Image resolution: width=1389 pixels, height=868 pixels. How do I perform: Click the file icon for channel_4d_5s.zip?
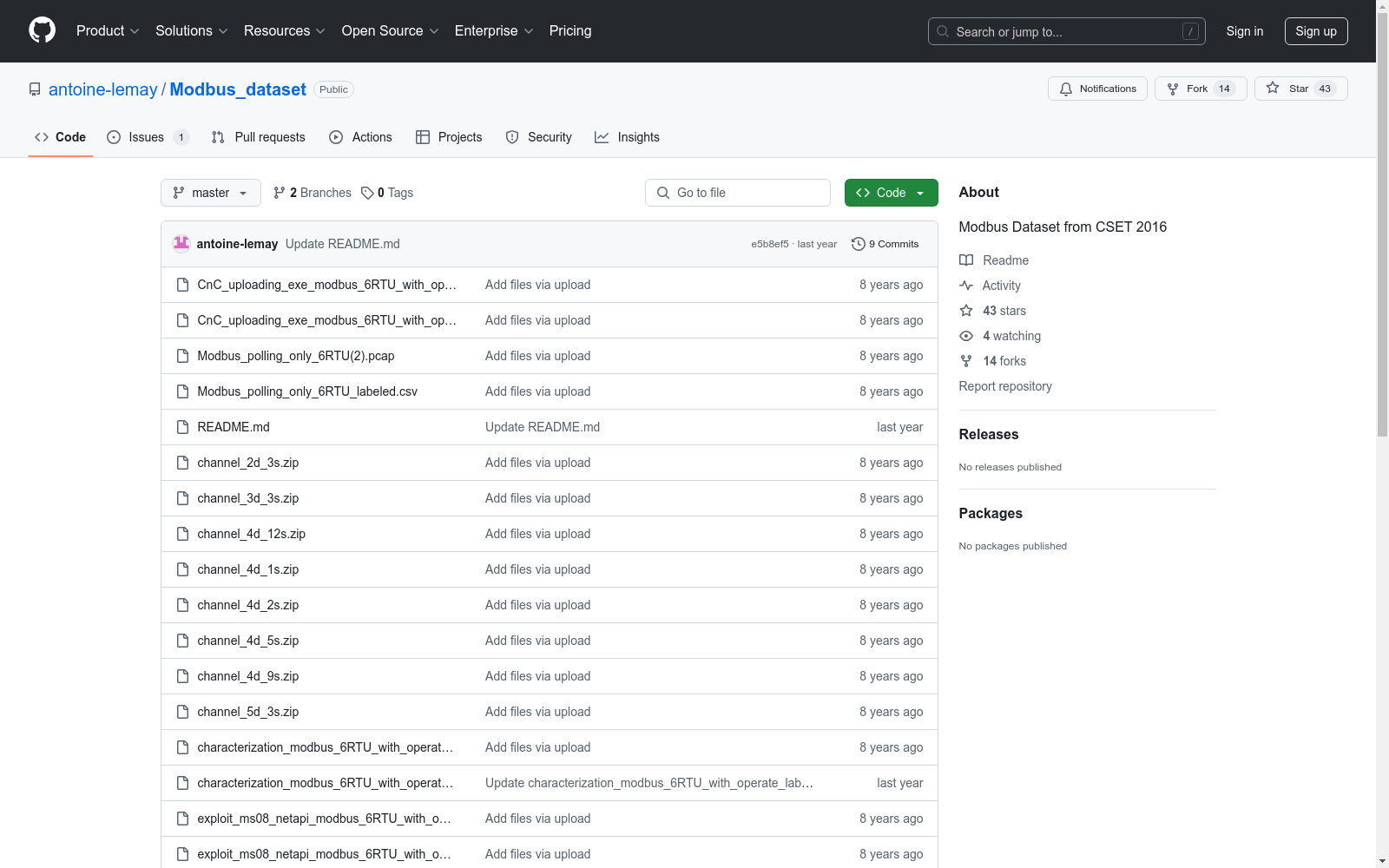[x=182, y=641]
